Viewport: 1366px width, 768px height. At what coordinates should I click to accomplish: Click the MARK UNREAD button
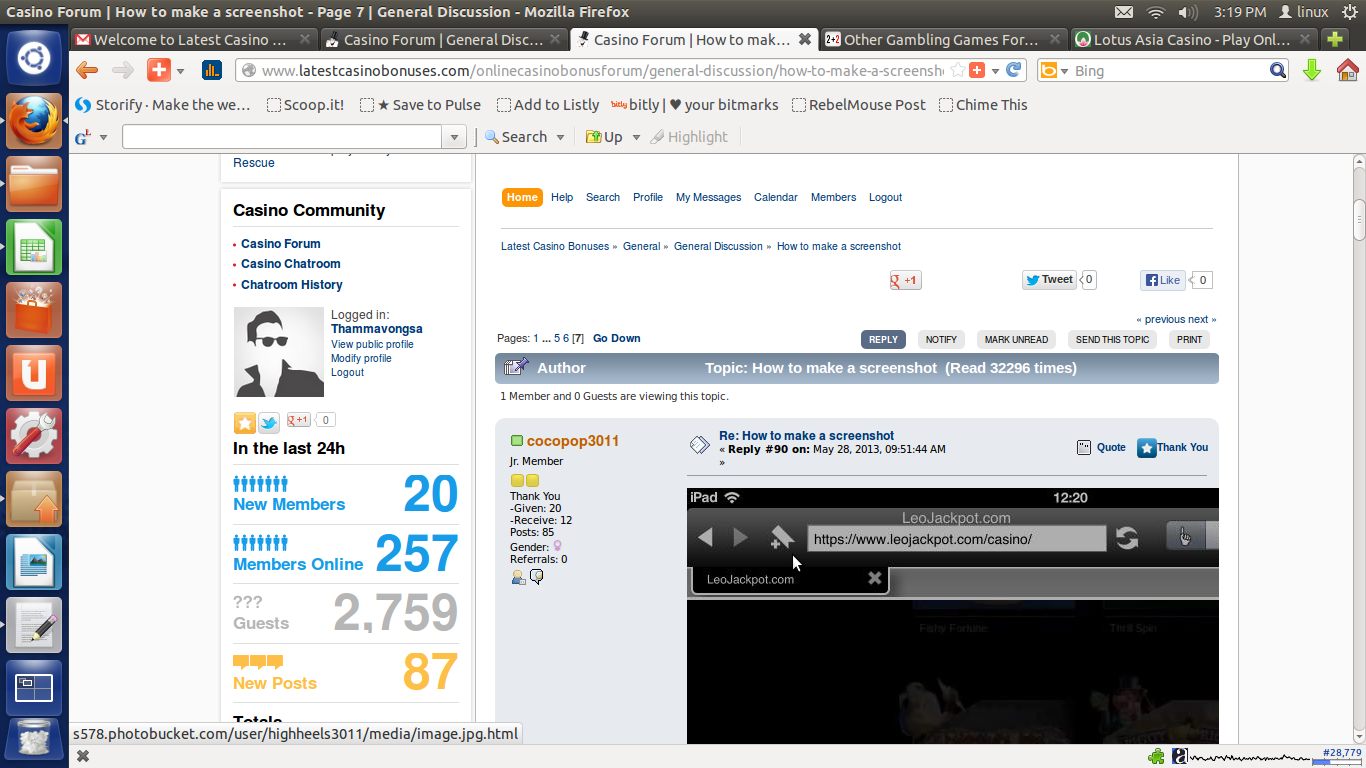pos(1016,340)
